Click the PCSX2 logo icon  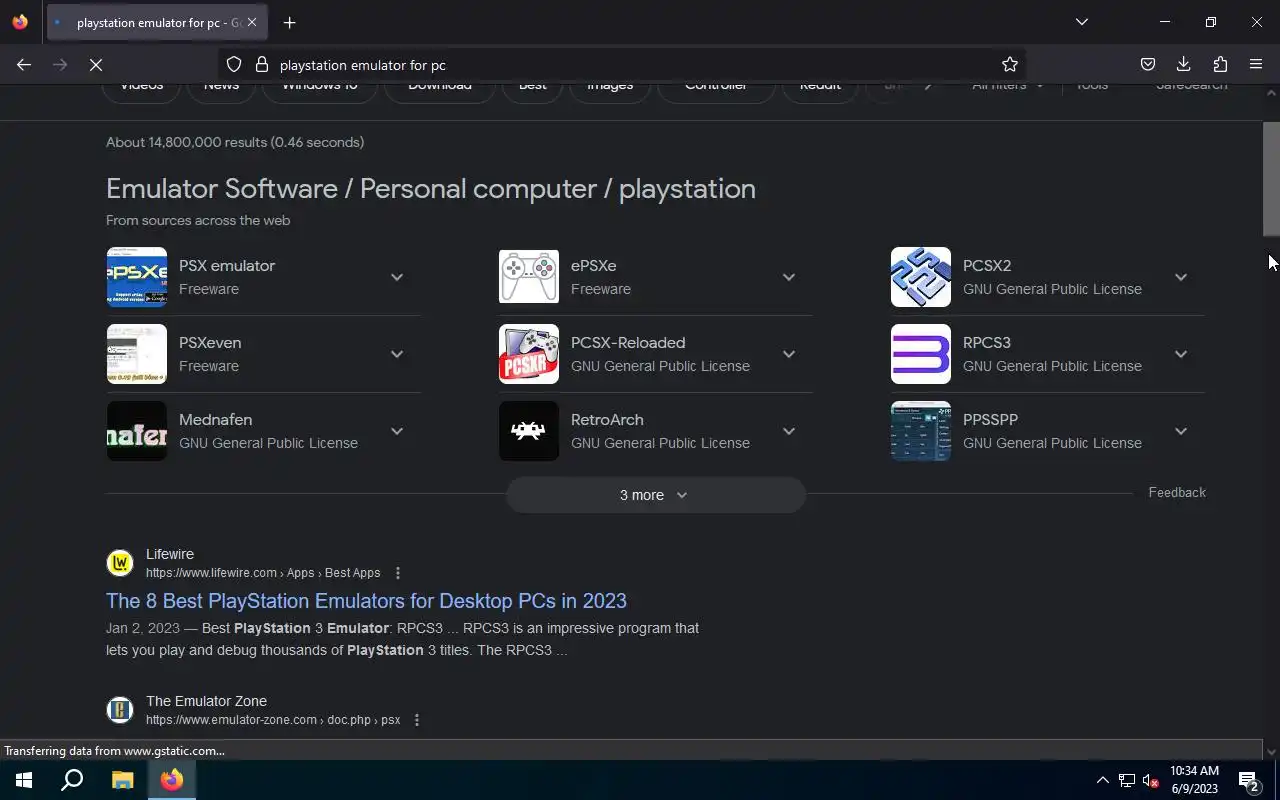921,277
